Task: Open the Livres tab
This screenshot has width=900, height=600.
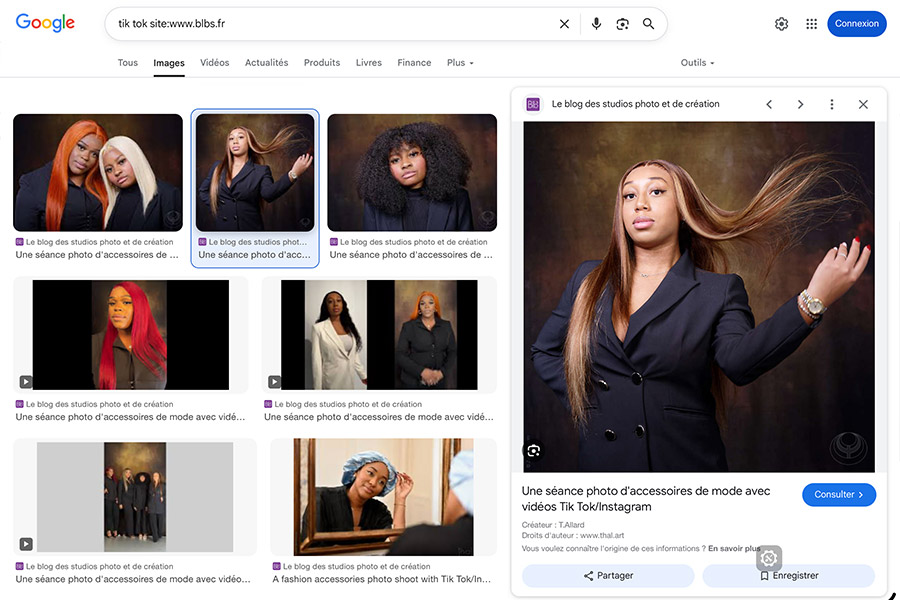Action: (x=368, y=63)
